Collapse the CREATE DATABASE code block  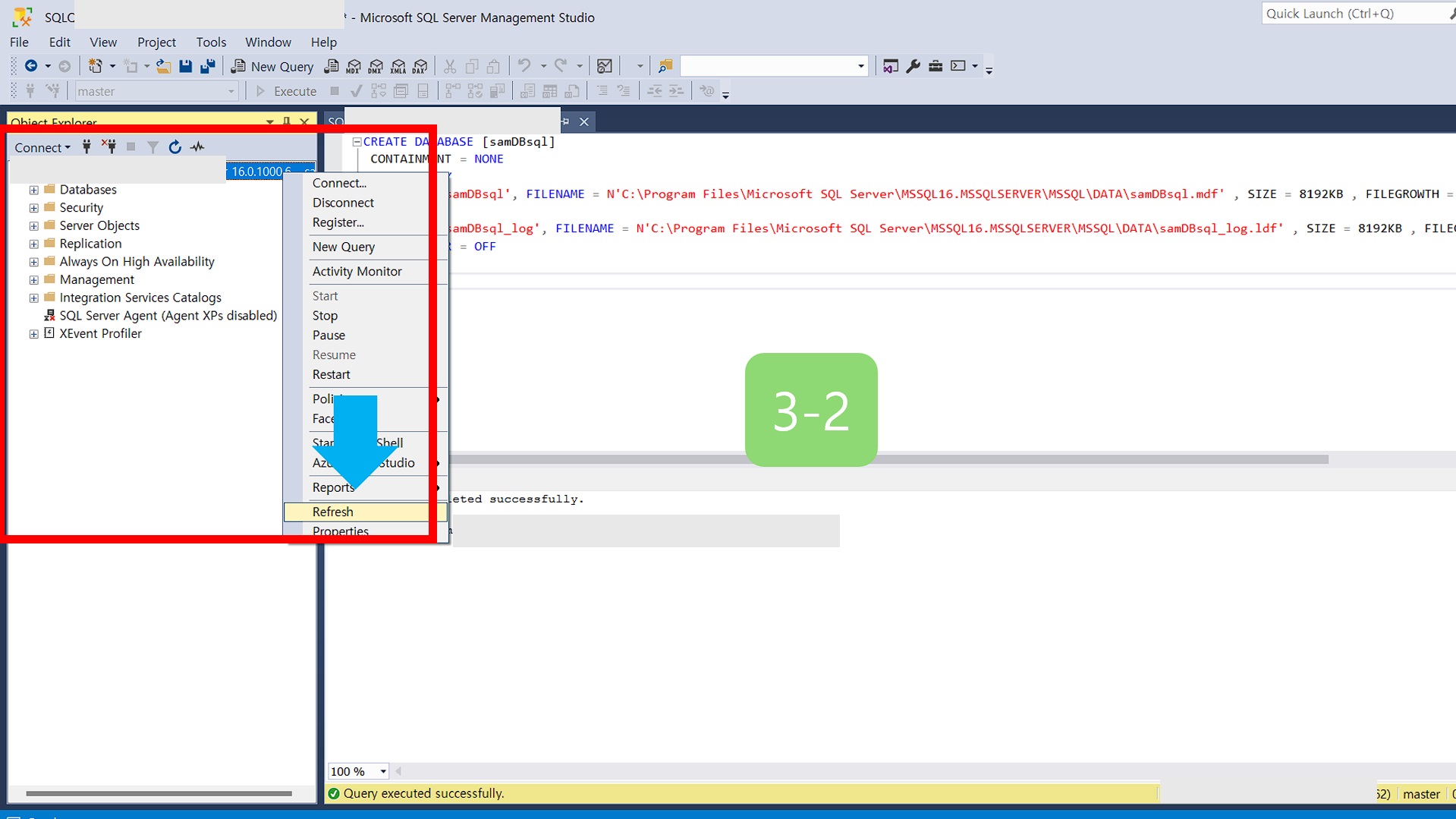pyautogui.click(x=357, y=142)
